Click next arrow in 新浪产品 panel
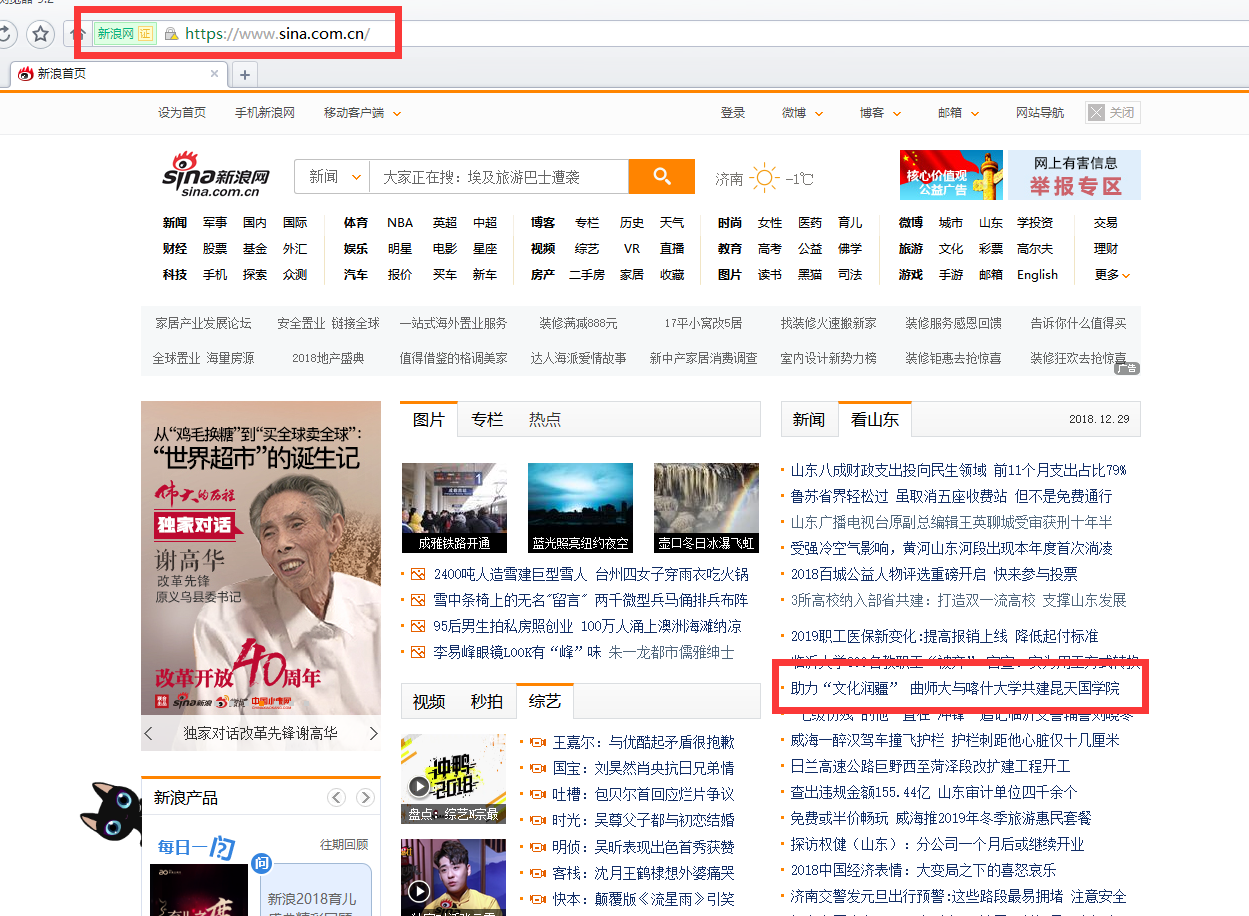 pyautogui.click(x=366, y=797)
